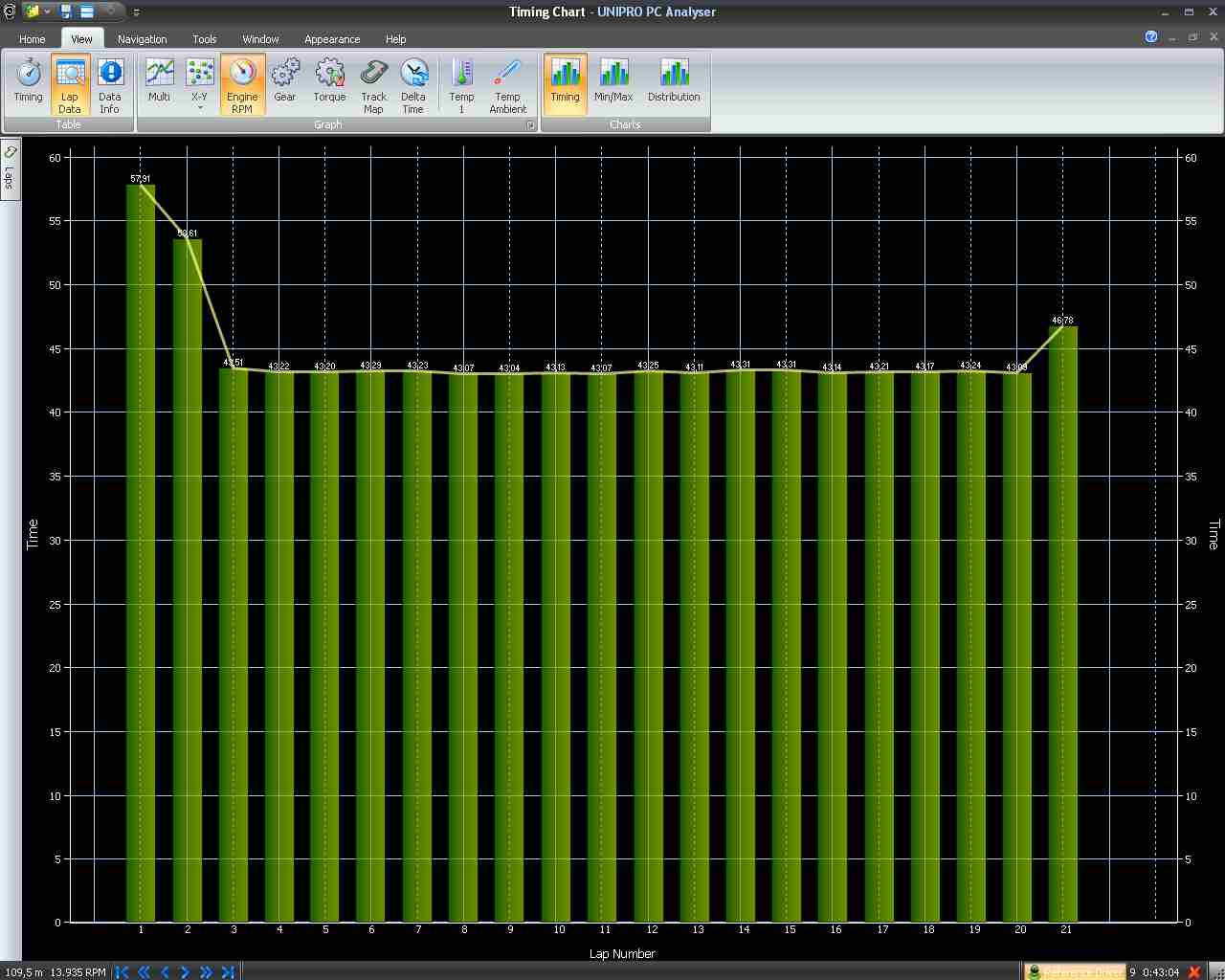Open the Laps side panel tab
This screenshot has height=980, width=1225.
10,168
